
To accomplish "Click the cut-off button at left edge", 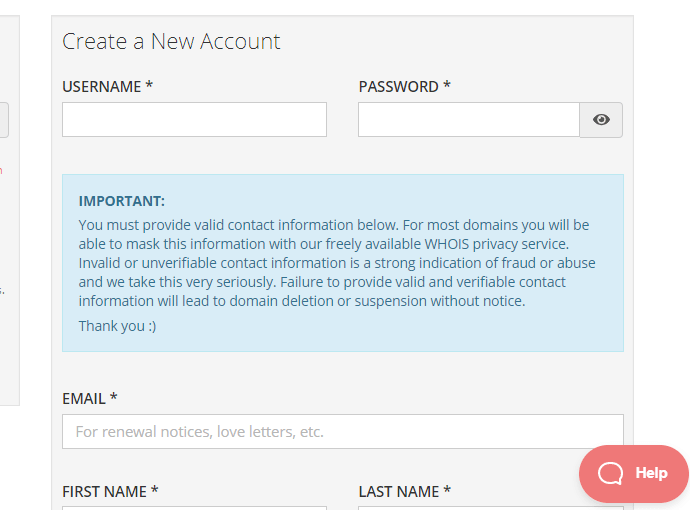I will coord(4,120).
